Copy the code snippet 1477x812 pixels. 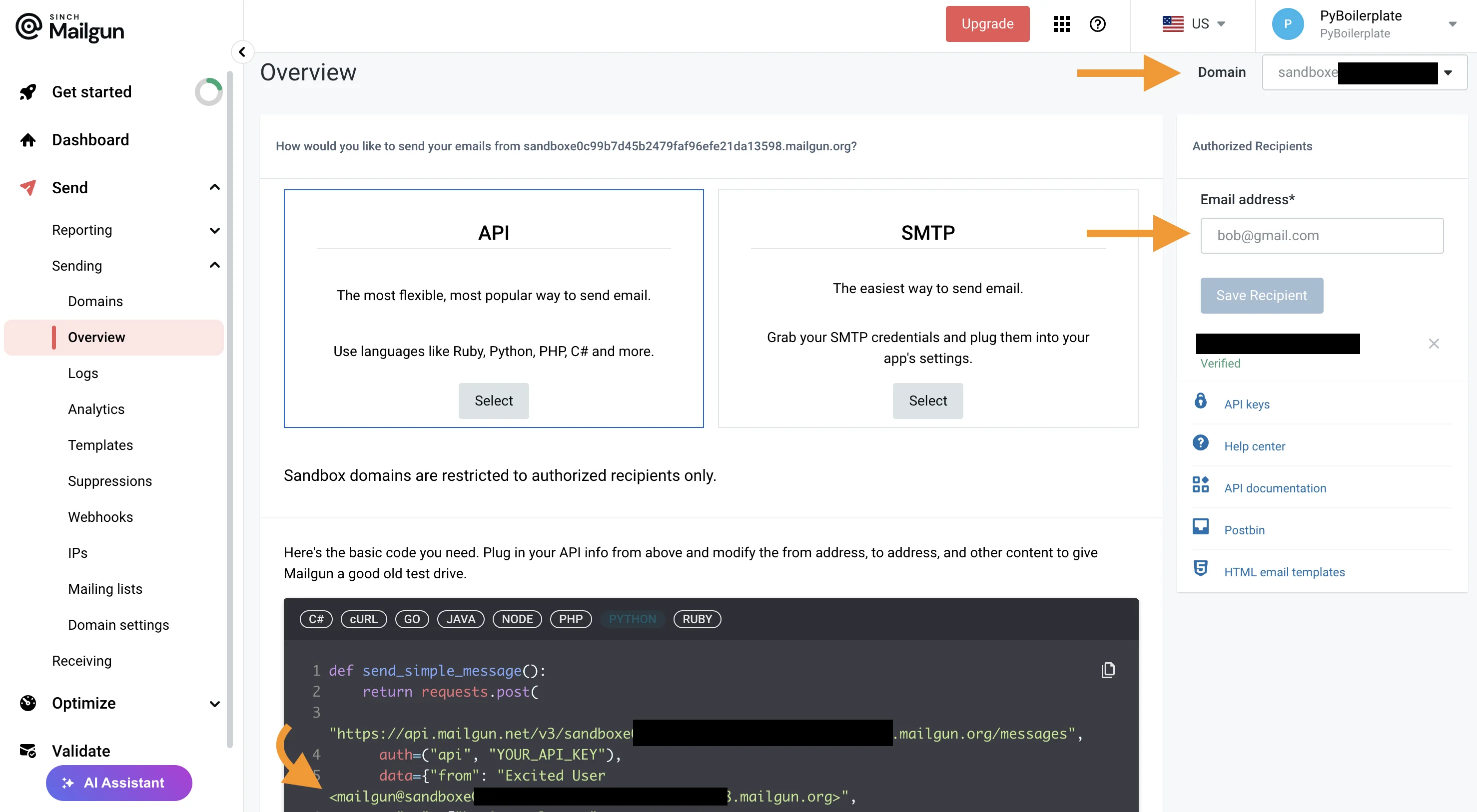pos(1107,669)
